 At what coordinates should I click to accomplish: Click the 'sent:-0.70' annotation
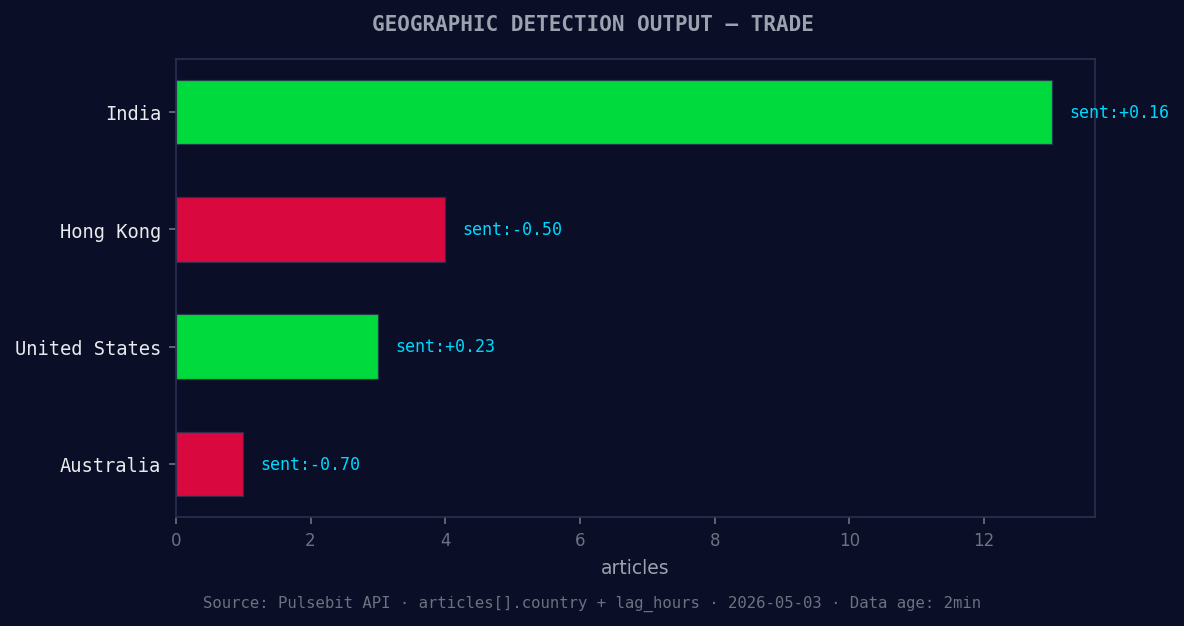(310, 464)
